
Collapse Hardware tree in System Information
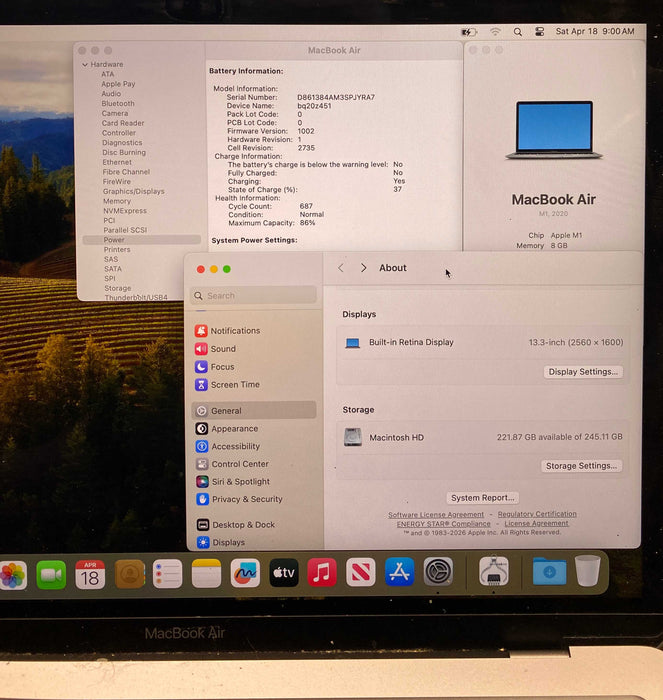[x=85, y=65]
